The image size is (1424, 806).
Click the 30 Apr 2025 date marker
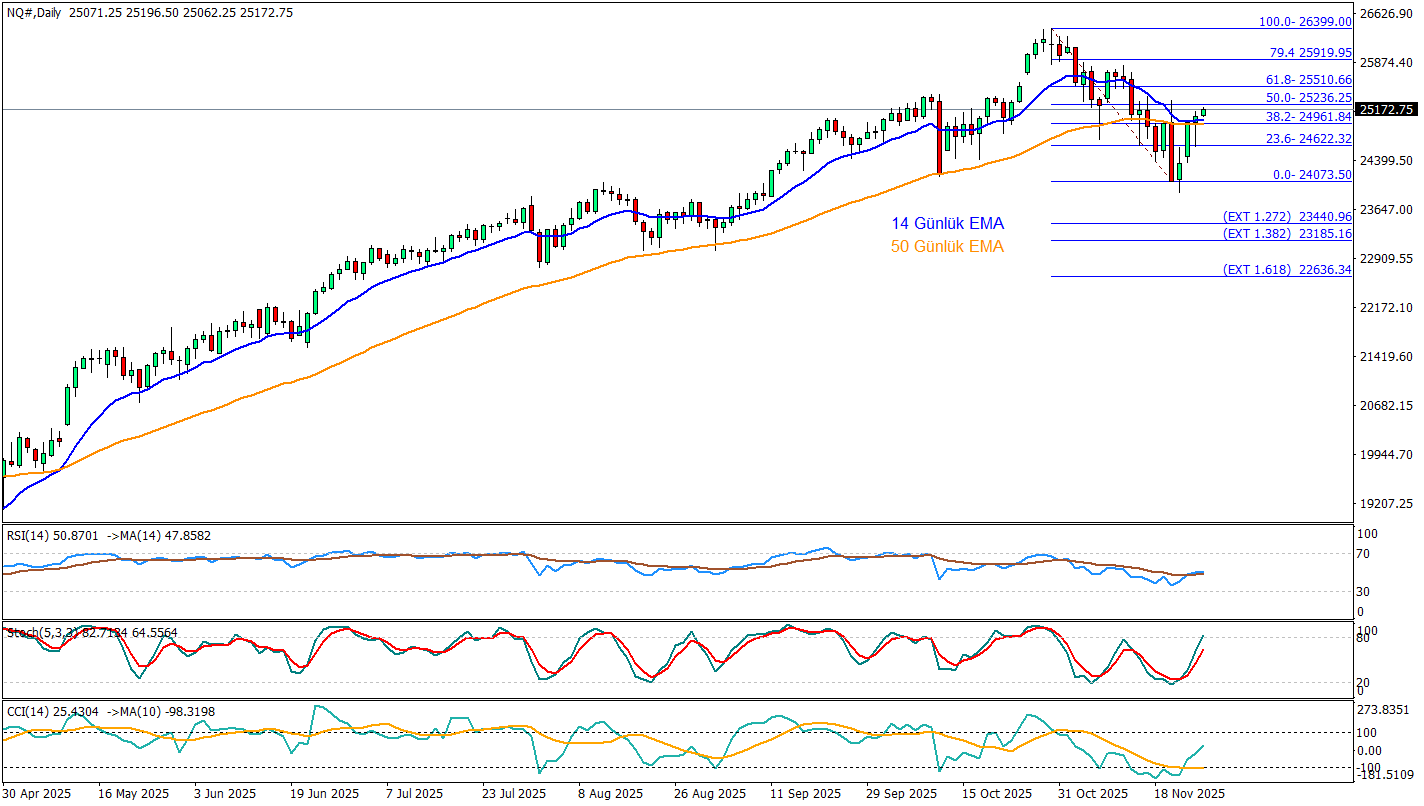tap(38, 793)
